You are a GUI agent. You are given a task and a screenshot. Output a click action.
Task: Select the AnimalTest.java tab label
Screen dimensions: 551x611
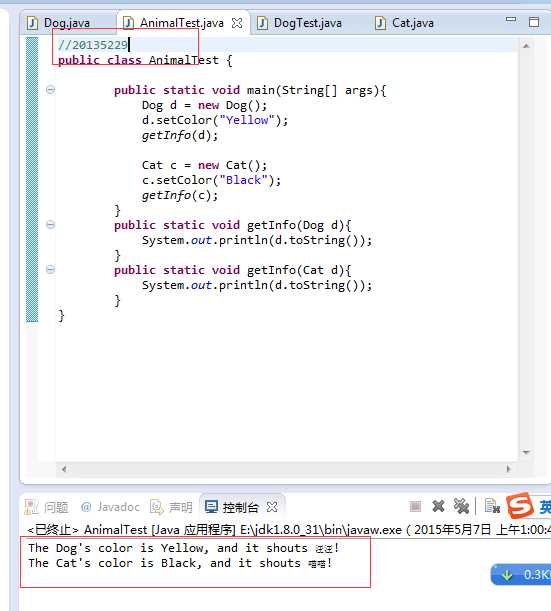click(182, 23)
